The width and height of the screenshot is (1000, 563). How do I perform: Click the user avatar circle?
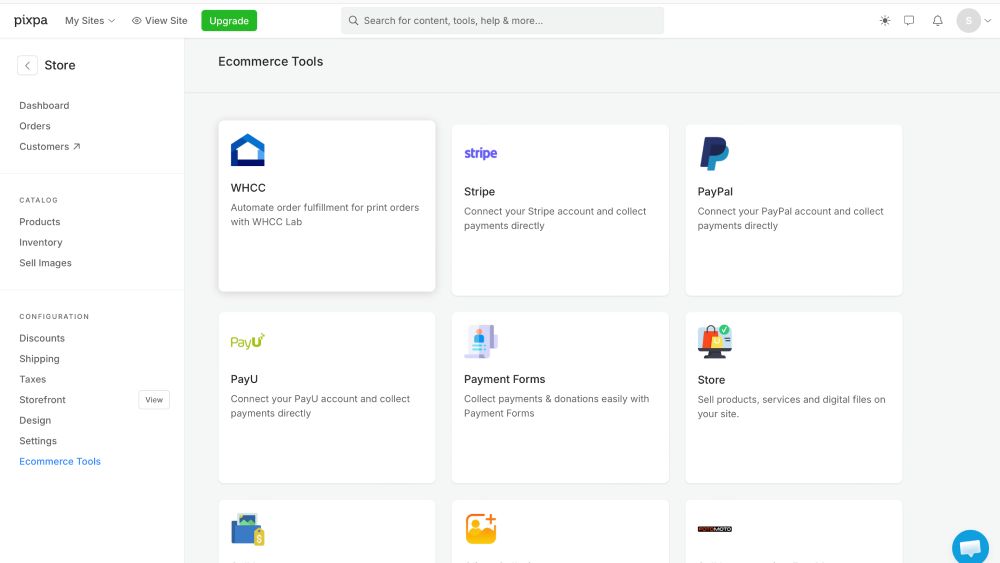coord(968,20)
